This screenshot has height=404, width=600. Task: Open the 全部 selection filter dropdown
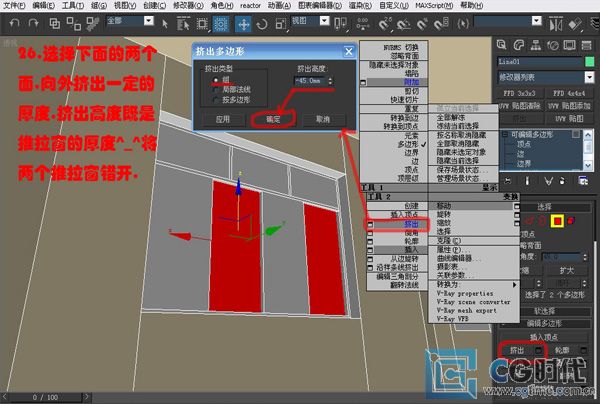(149, 21)
